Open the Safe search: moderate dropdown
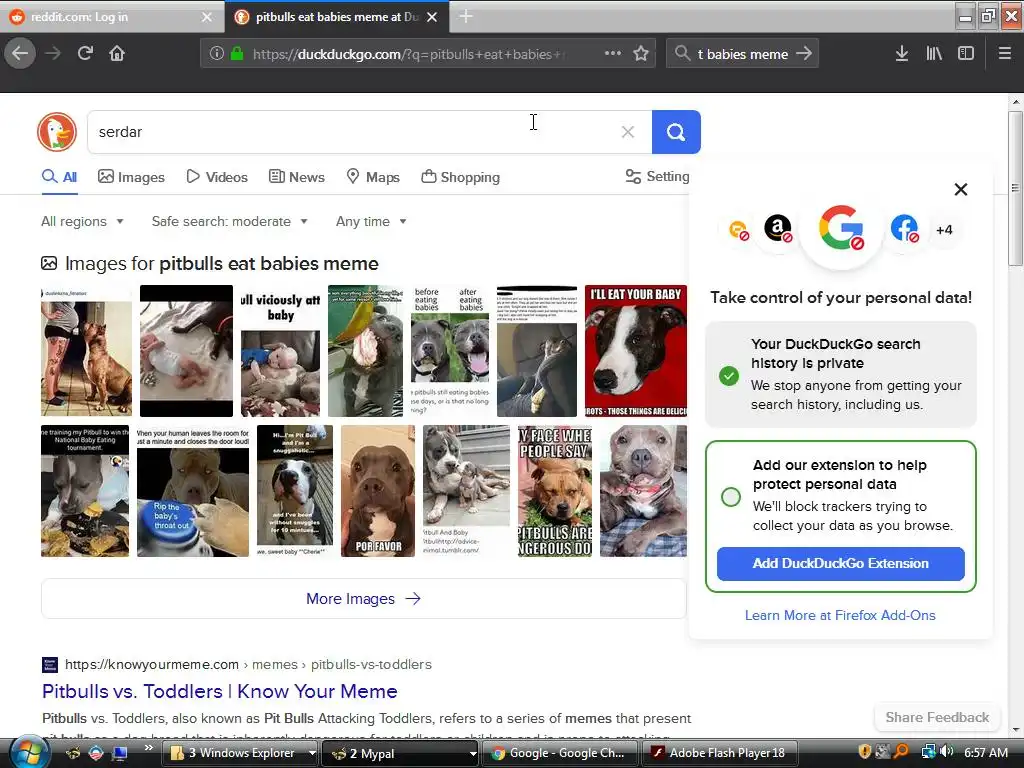Image resolution: width=1024 pixels, height=768 pixels. [x=230, y=221]
